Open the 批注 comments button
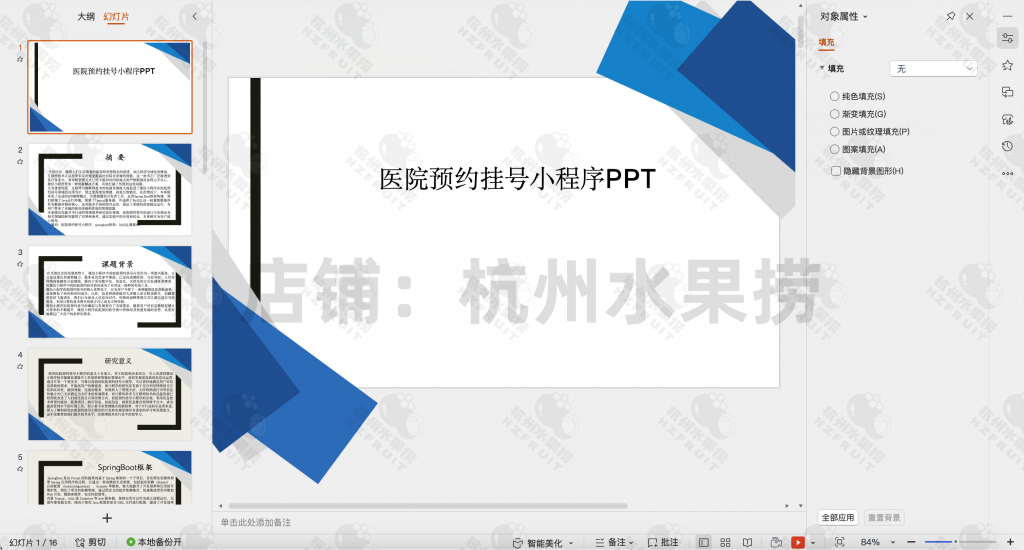1024x550 pixels. coord(663,542)
